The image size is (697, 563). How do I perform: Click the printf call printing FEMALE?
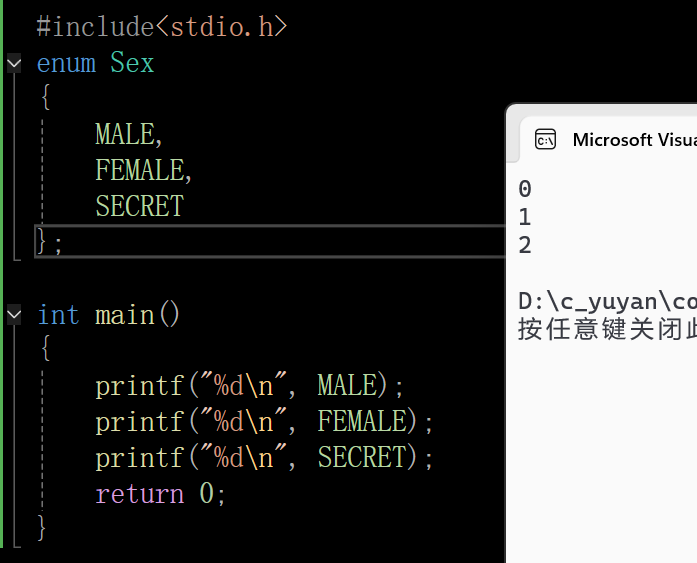(264, 421)
